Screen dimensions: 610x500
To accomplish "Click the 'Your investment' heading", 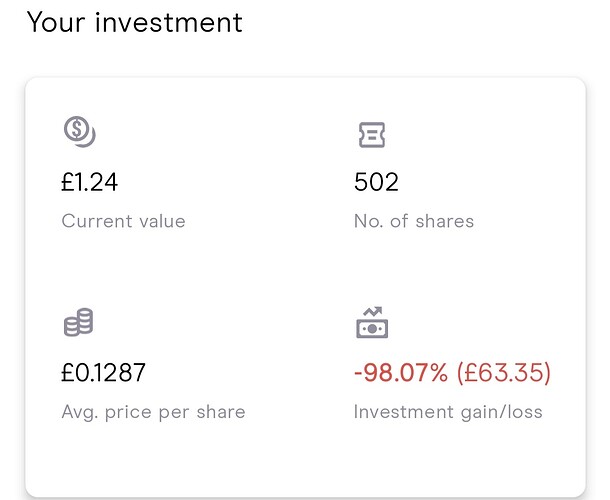I will [x=135, y=22].
